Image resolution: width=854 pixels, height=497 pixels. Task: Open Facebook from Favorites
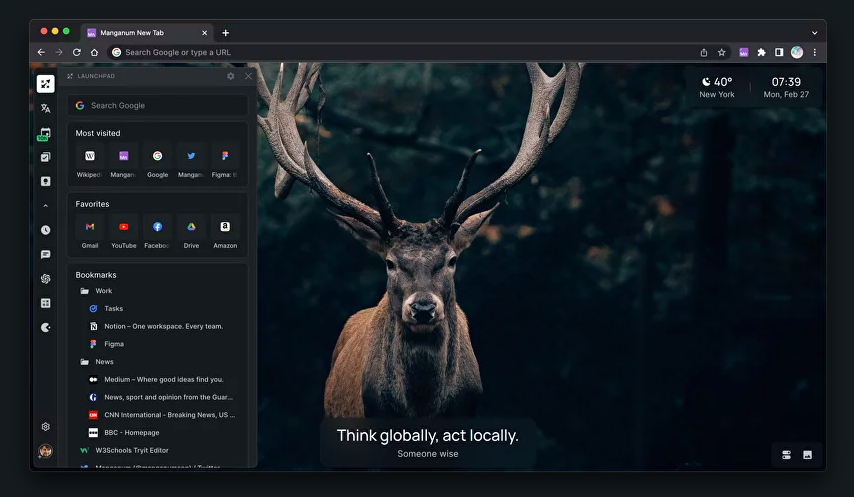coord(157,233)
